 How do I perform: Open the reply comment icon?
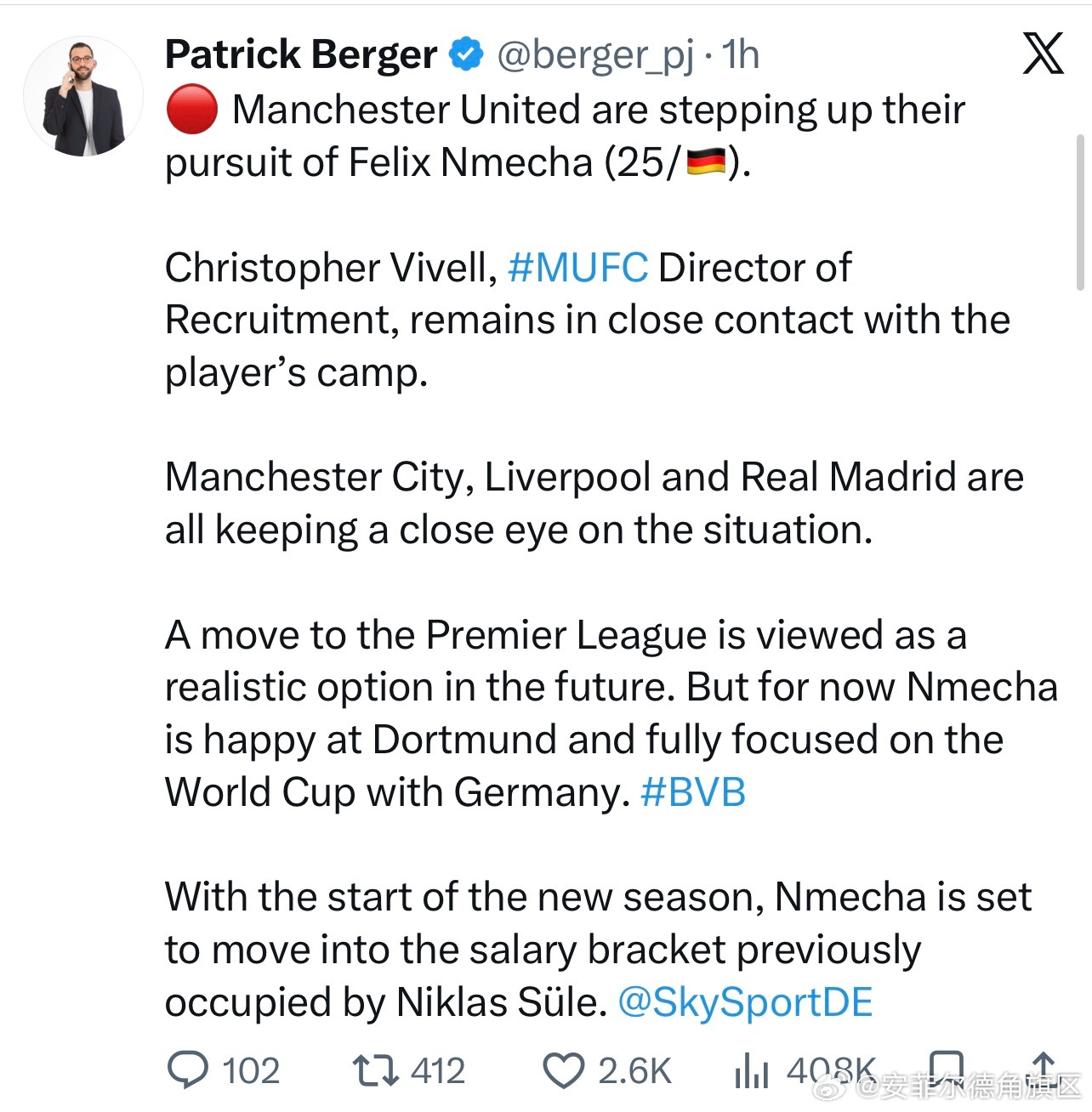coord(188,1070)
